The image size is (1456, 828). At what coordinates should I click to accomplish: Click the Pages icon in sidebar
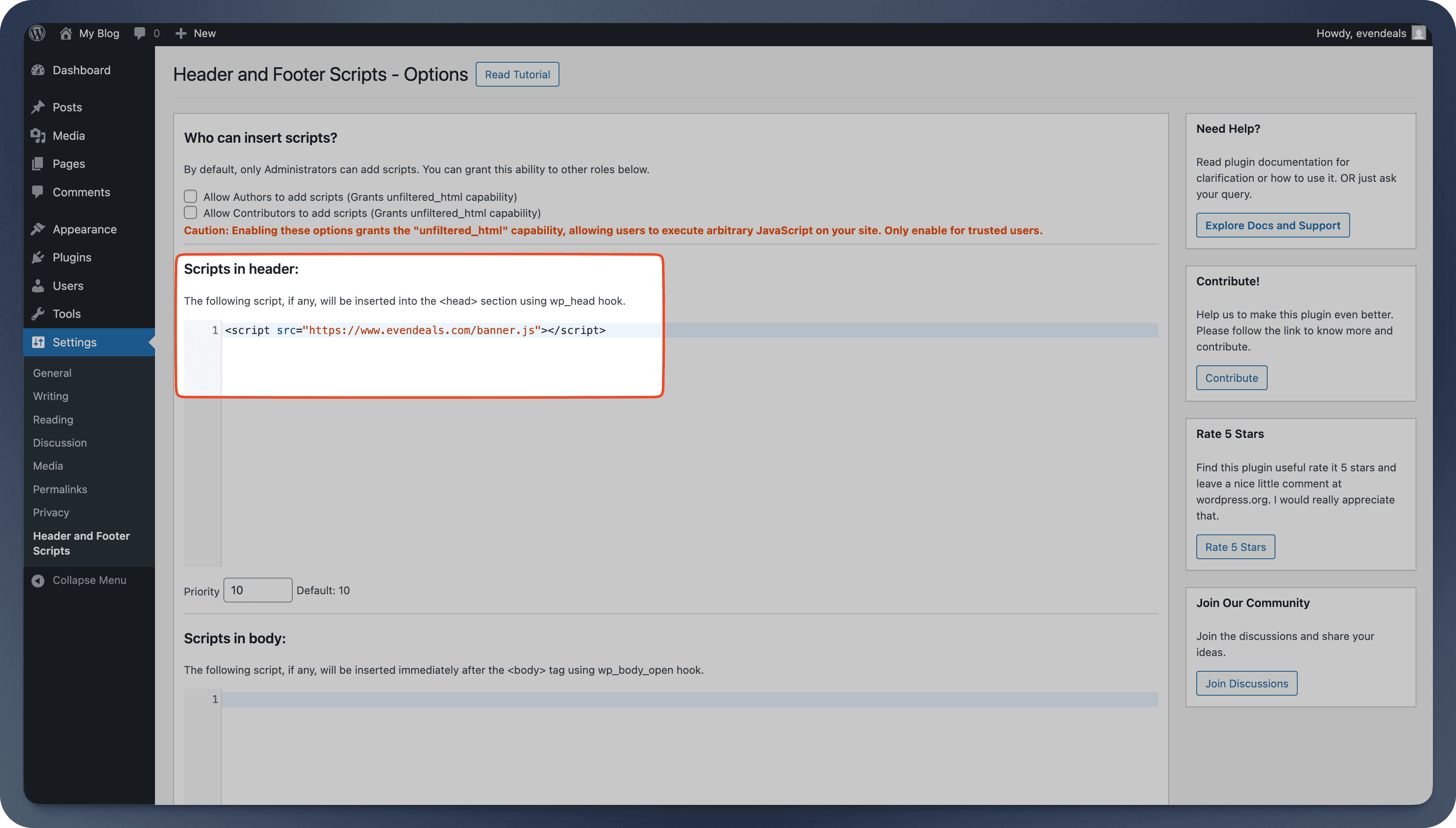[38, 163]
